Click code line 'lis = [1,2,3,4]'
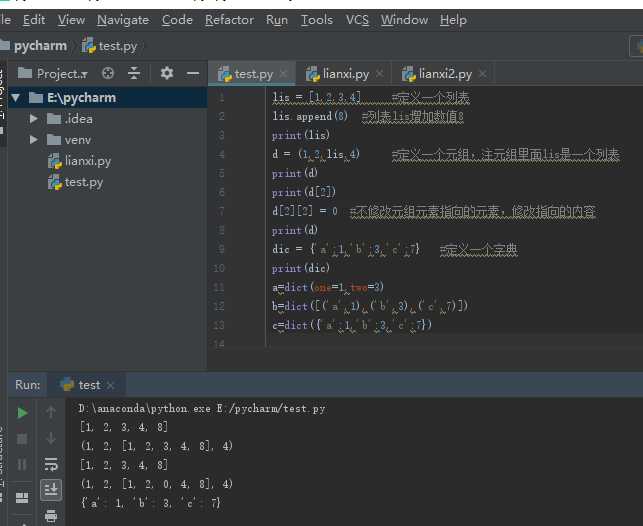The height and width of the screenshot is (526, 643). click(316, 98)
